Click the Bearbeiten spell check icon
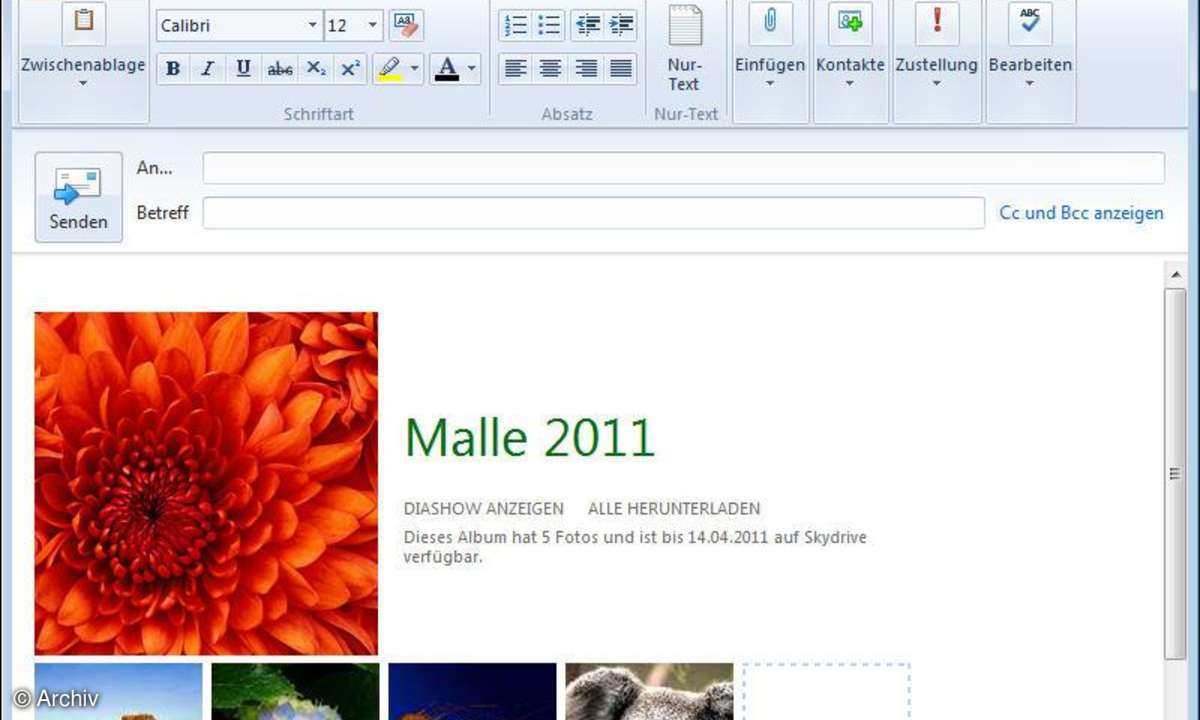The image size is (1200, 720). [1030, 22]
